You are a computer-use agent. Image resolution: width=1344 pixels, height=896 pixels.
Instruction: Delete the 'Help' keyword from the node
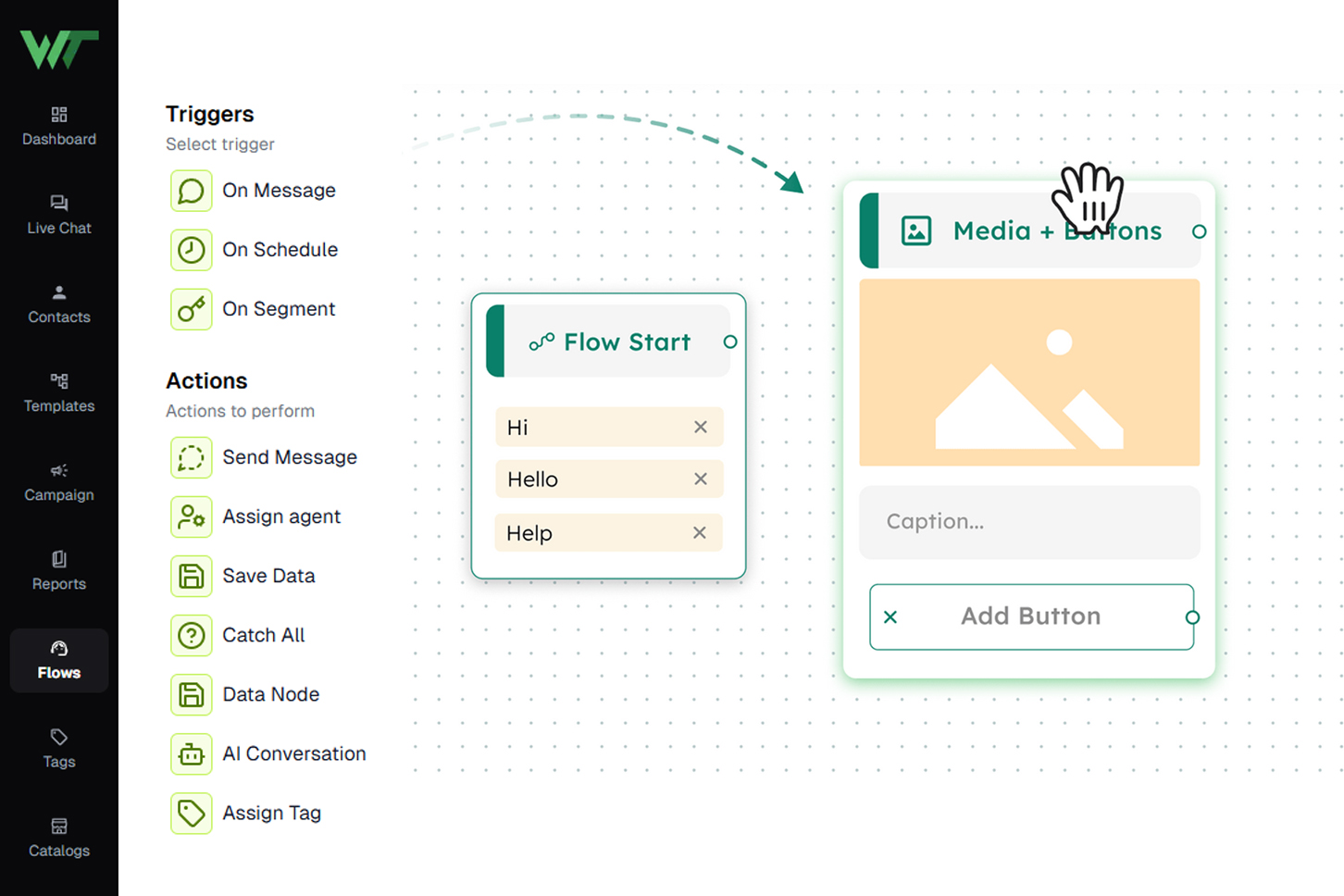click(x=701, y=532)
